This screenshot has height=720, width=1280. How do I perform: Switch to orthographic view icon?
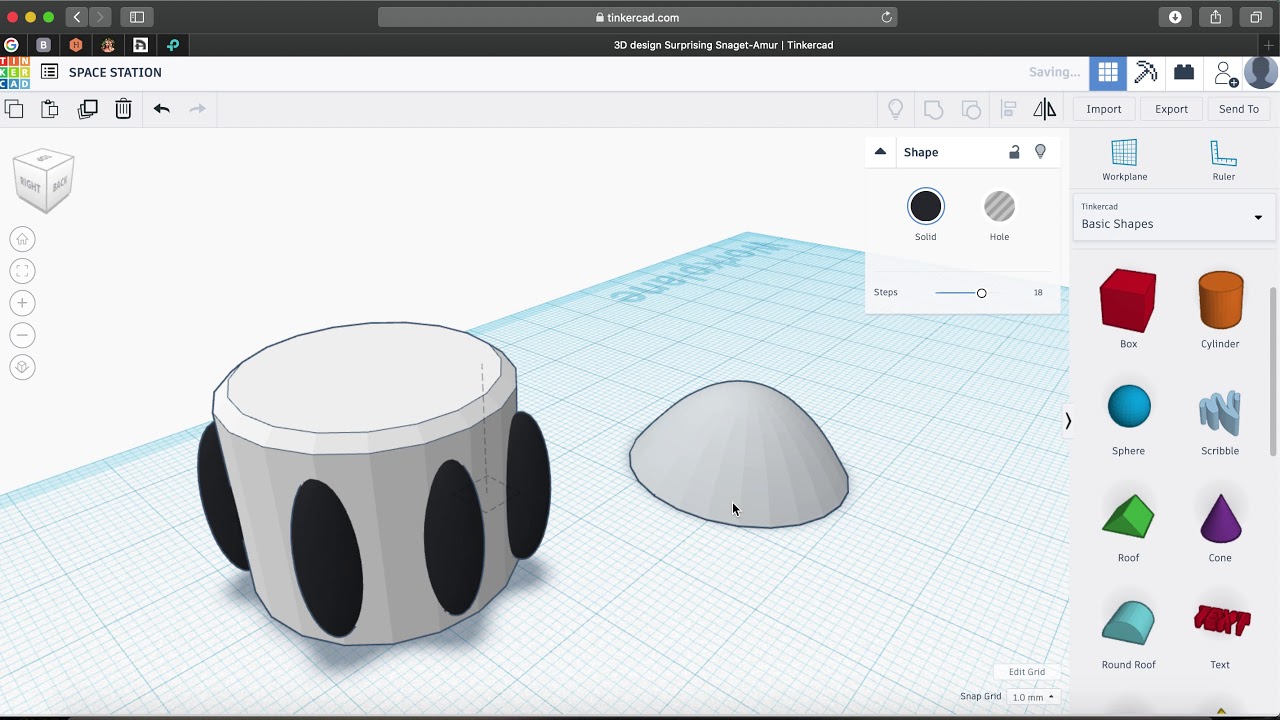tap(22, 367)
